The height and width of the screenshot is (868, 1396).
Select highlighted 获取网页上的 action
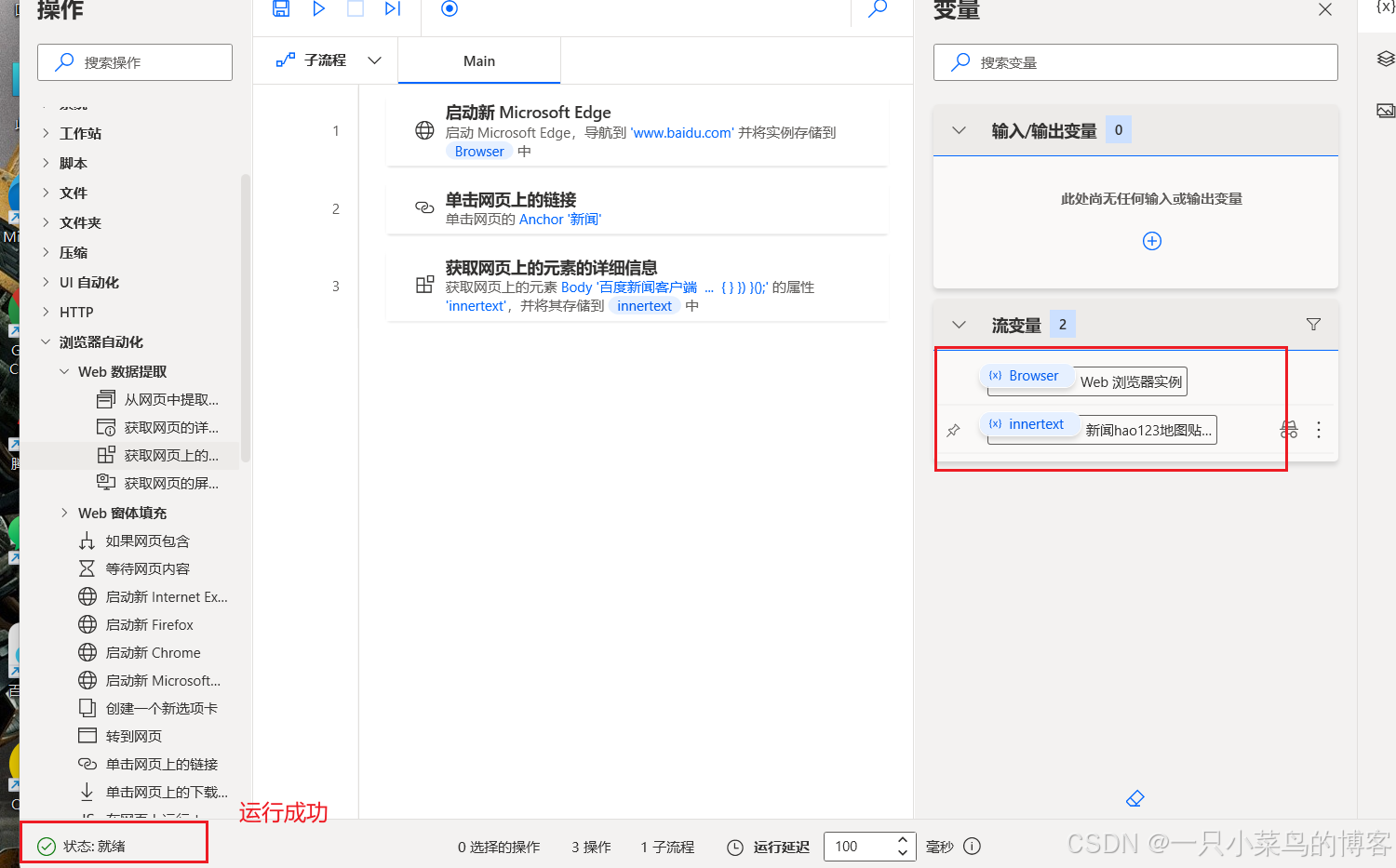tap(158, 455)
